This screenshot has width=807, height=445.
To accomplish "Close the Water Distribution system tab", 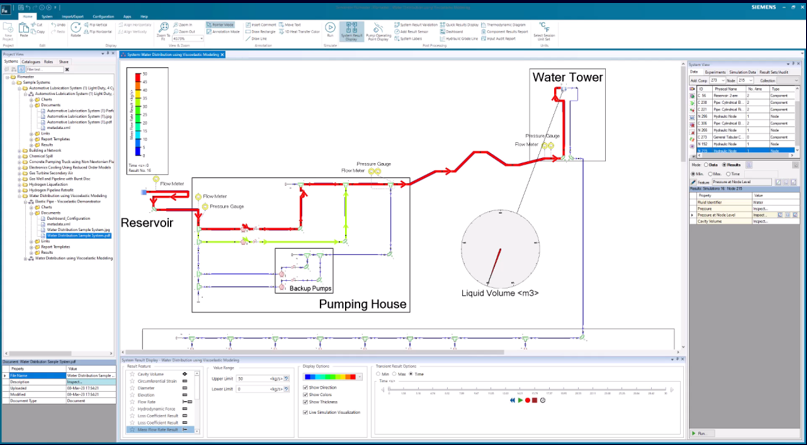I will pyautogui.click(x=222, y=54).
